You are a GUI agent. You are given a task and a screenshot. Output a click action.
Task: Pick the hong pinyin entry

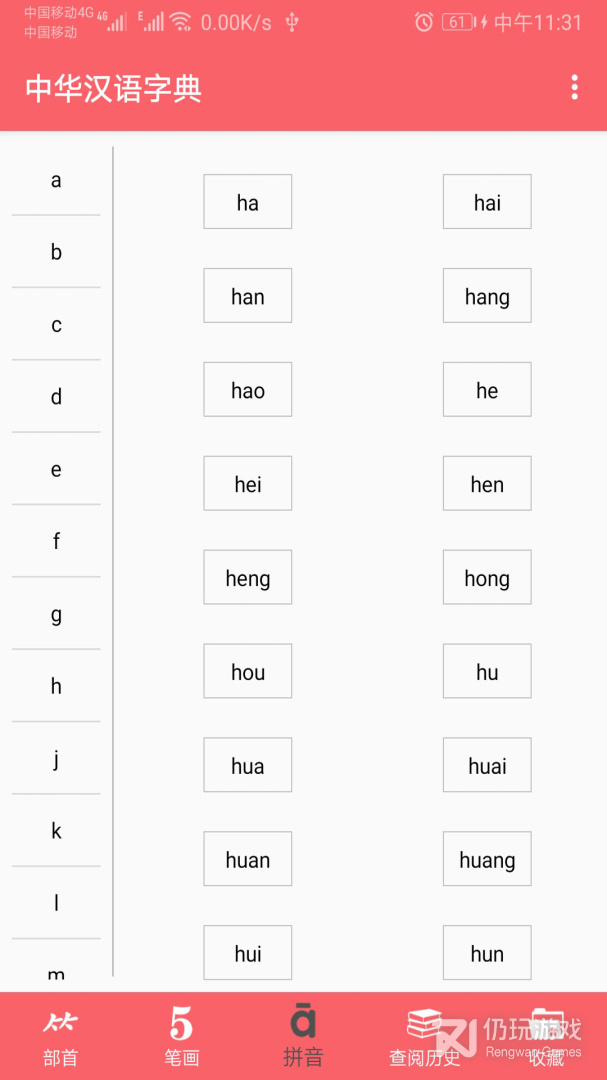pos(487,577)
